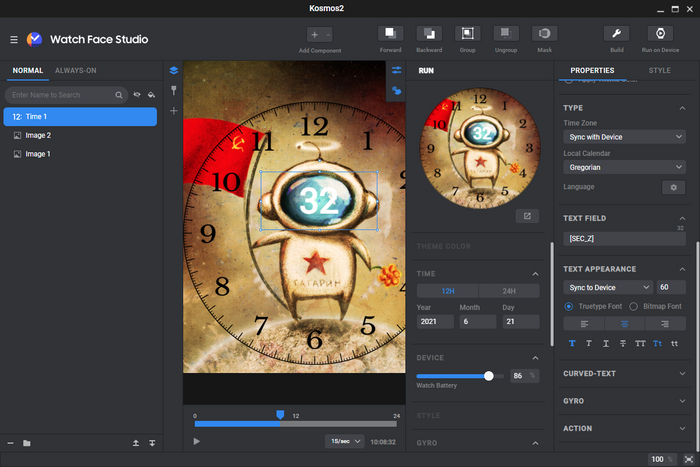The image size is (700, 467).
Task: Open the hamburger menu
Action: (14, 39)
